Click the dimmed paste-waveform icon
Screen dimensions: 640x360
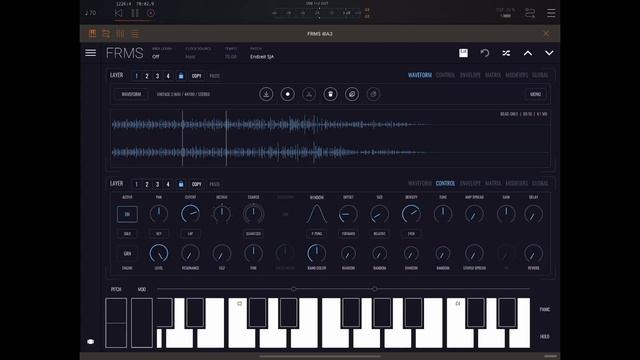tap(373, 94)
